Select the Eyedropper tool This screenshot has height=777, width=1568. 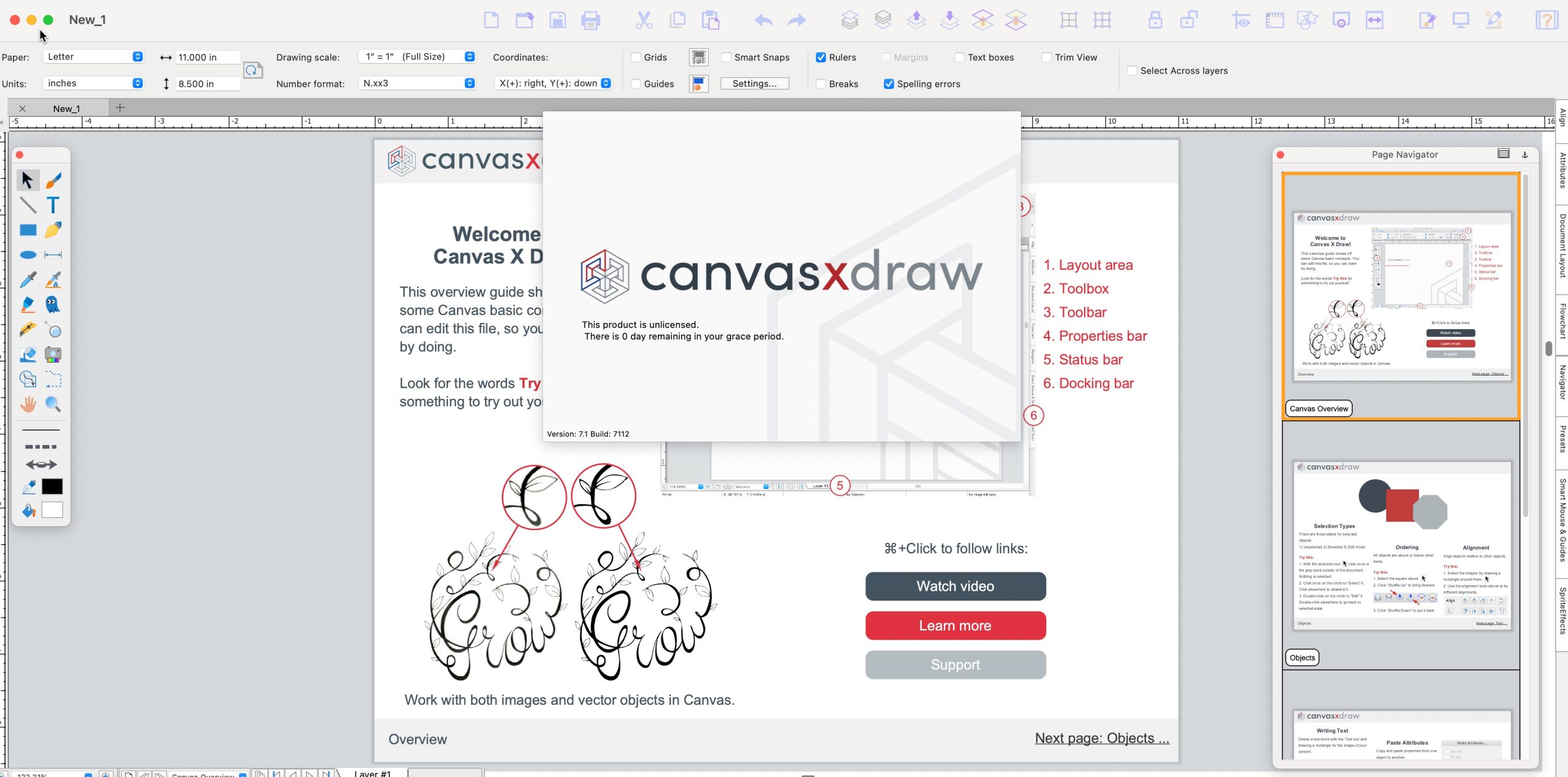28,280
